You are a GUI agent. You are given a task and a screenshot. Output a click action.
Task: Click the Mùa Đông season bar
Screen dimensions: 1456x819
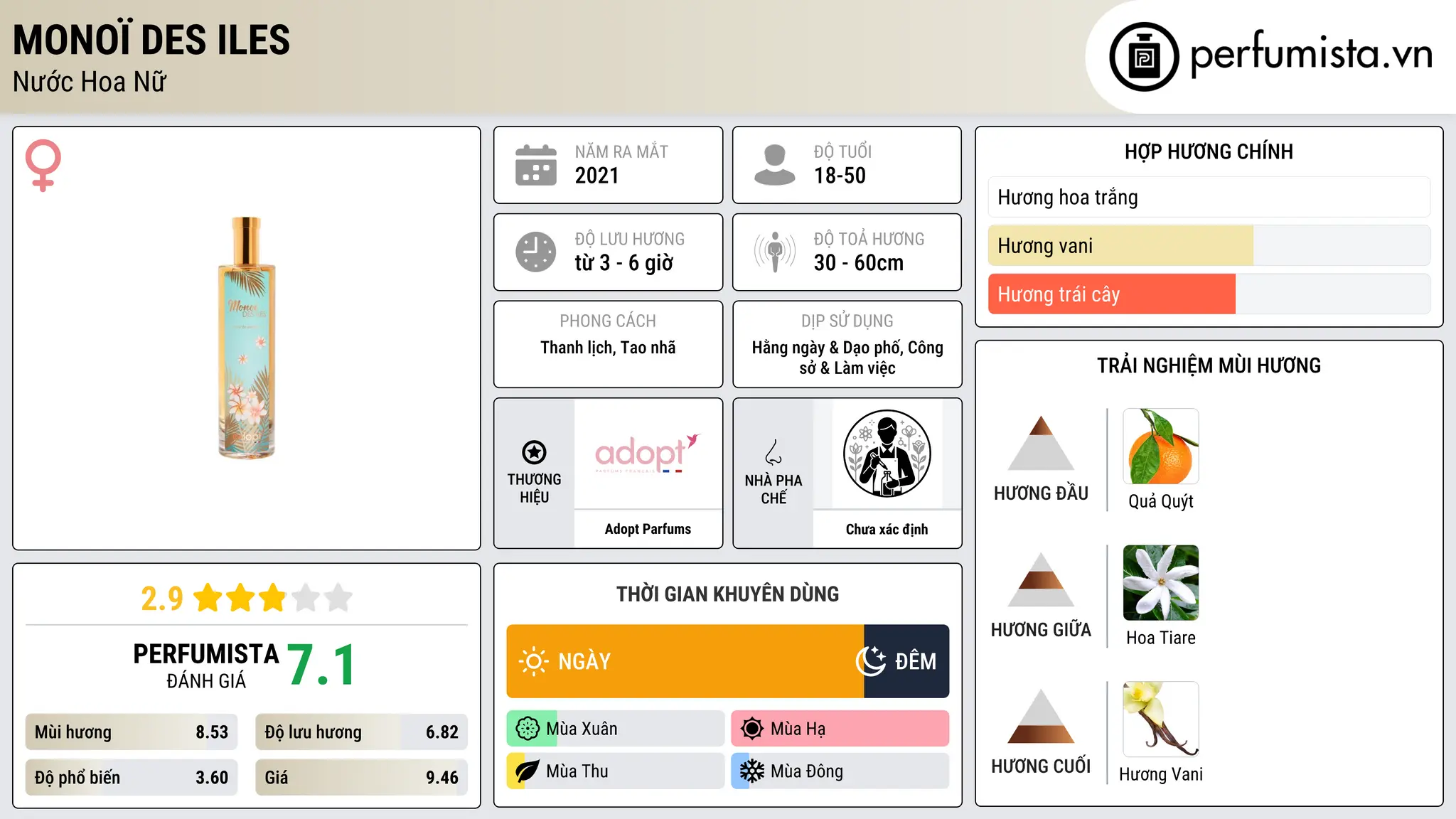[x=840, y=771]
